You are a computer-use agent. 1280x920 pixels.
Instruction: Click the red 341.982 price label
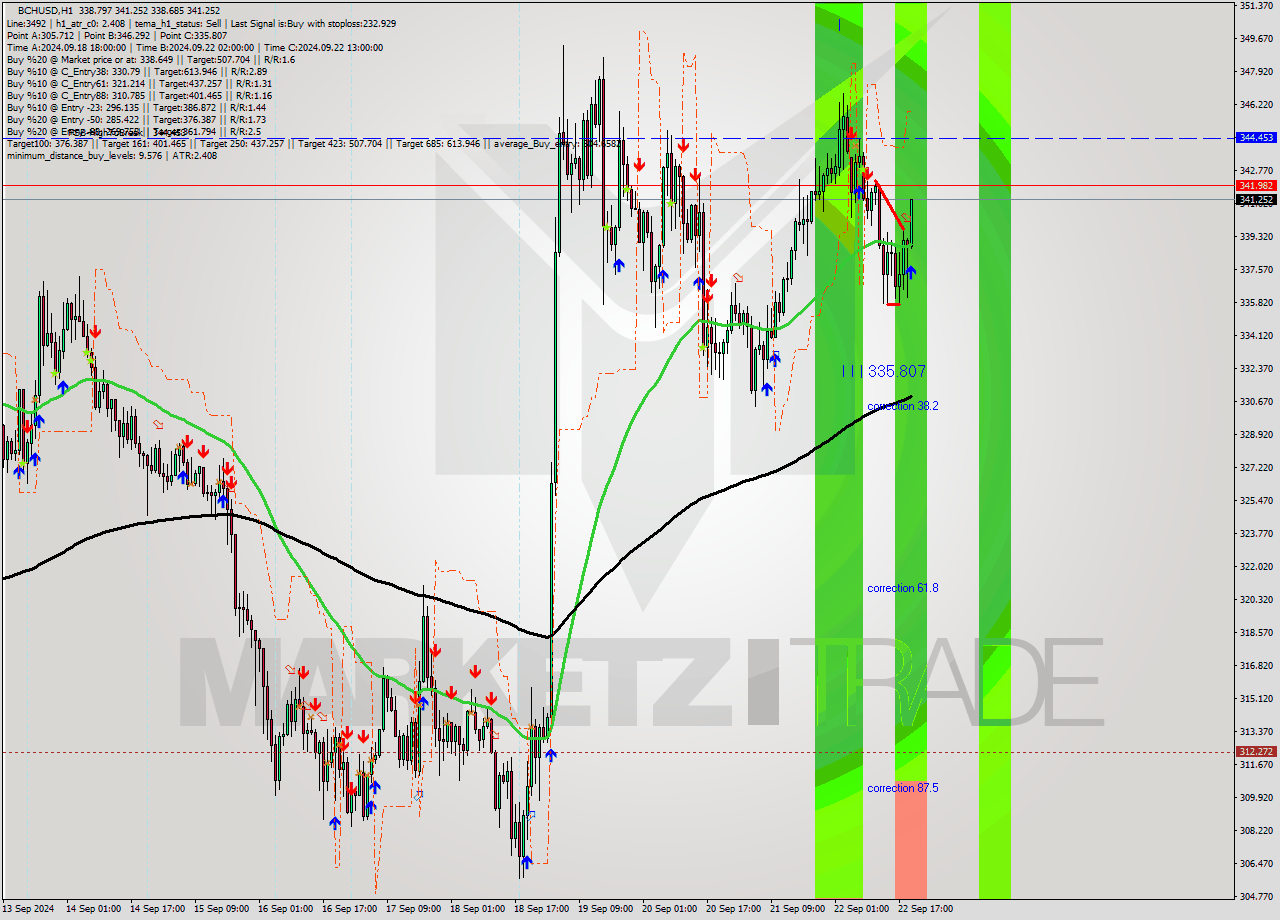pyautogui.click(x=1256, y=186)
